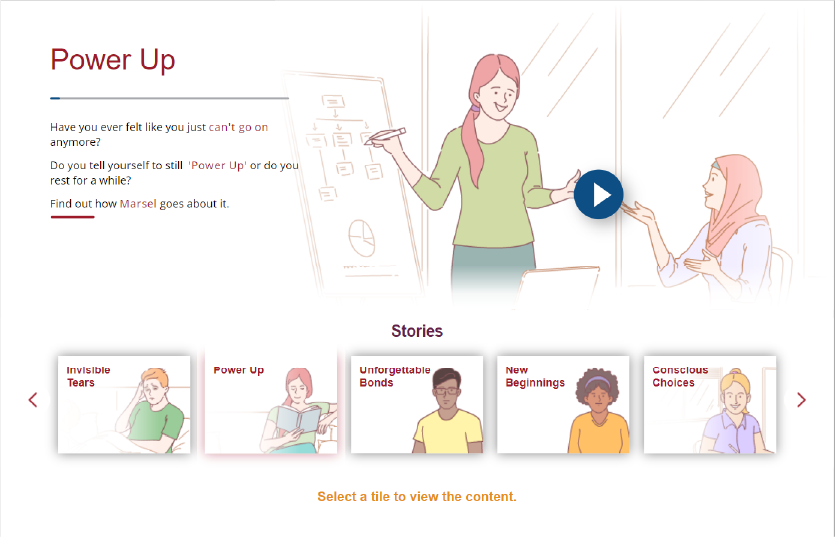Click the Stories section heading
This screenshot has width=835, height=537.
(417, 331)
